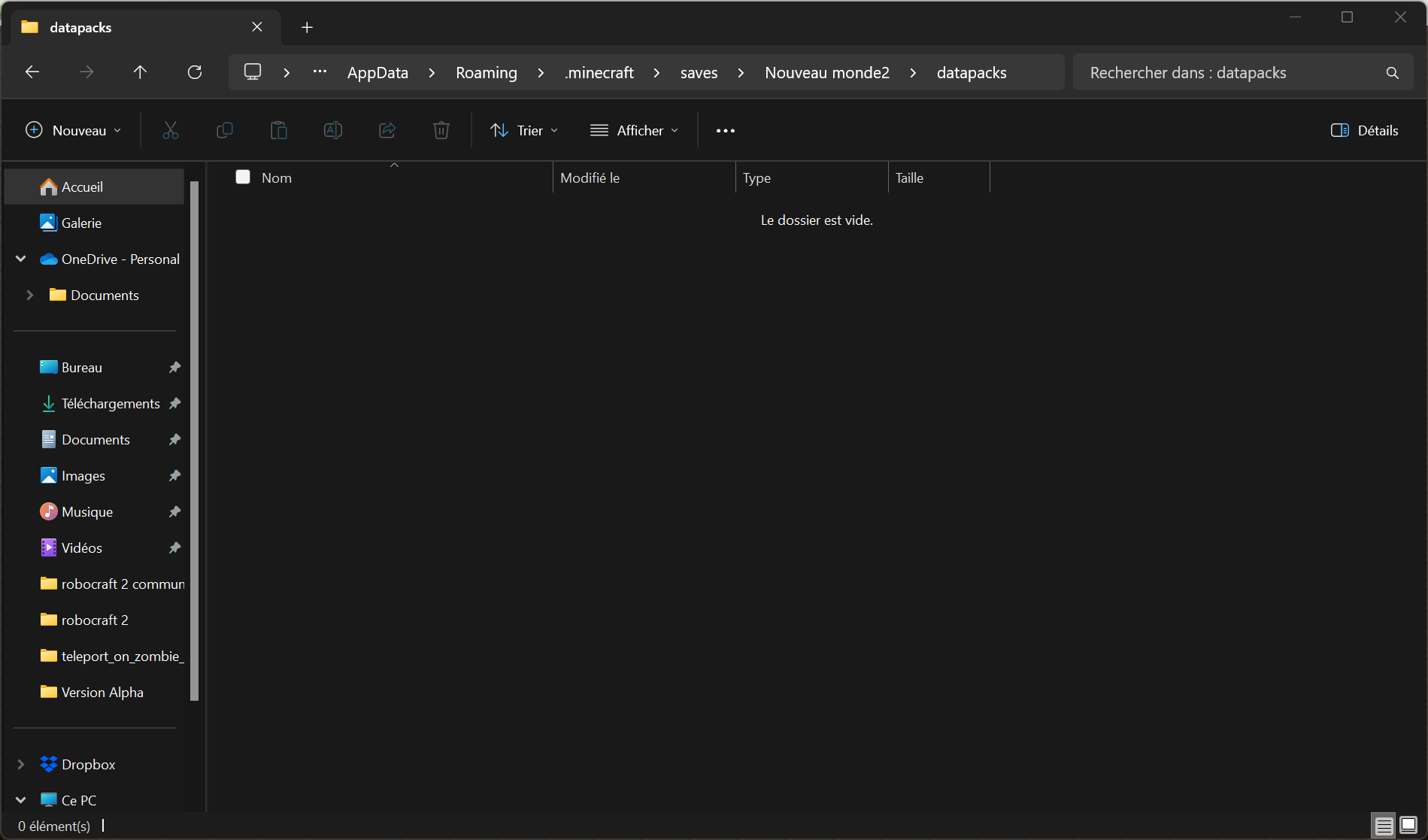Open the Nouveau dropdown menu
This screenshot has width=1428, height=840.
(73, 131)
